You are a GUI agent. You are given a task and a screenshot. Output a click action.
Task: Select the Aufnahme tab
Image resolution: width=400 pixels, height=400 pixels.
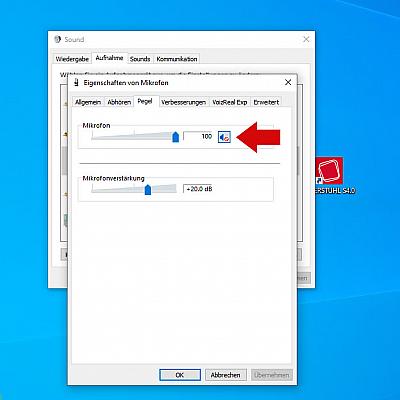(109, 58)
